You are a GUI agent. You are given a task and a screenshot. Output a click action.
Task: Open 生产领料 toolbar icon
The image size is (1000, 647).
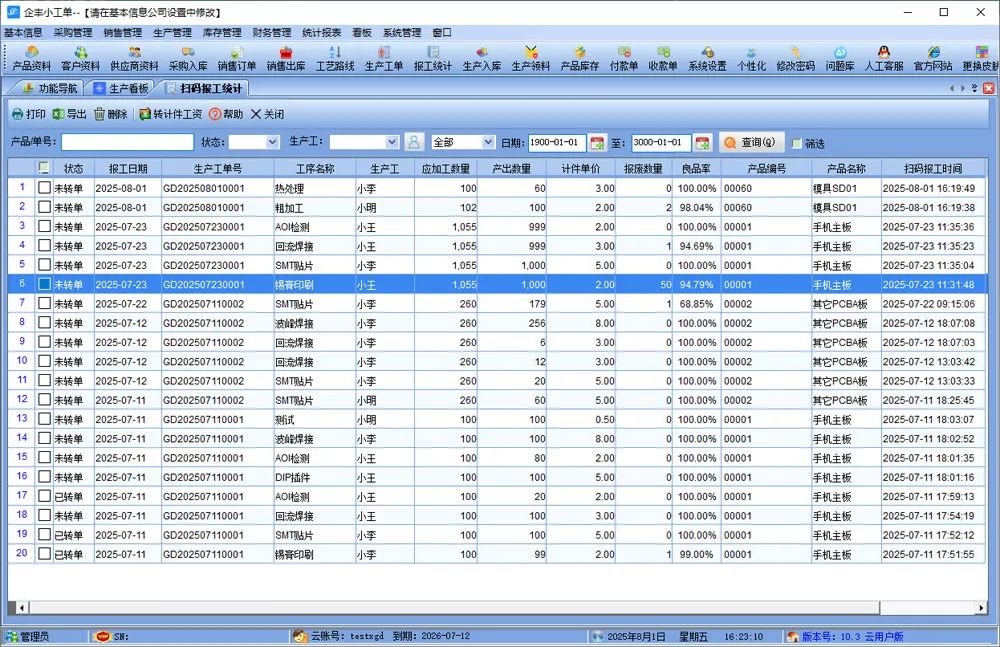click(531, 58)
